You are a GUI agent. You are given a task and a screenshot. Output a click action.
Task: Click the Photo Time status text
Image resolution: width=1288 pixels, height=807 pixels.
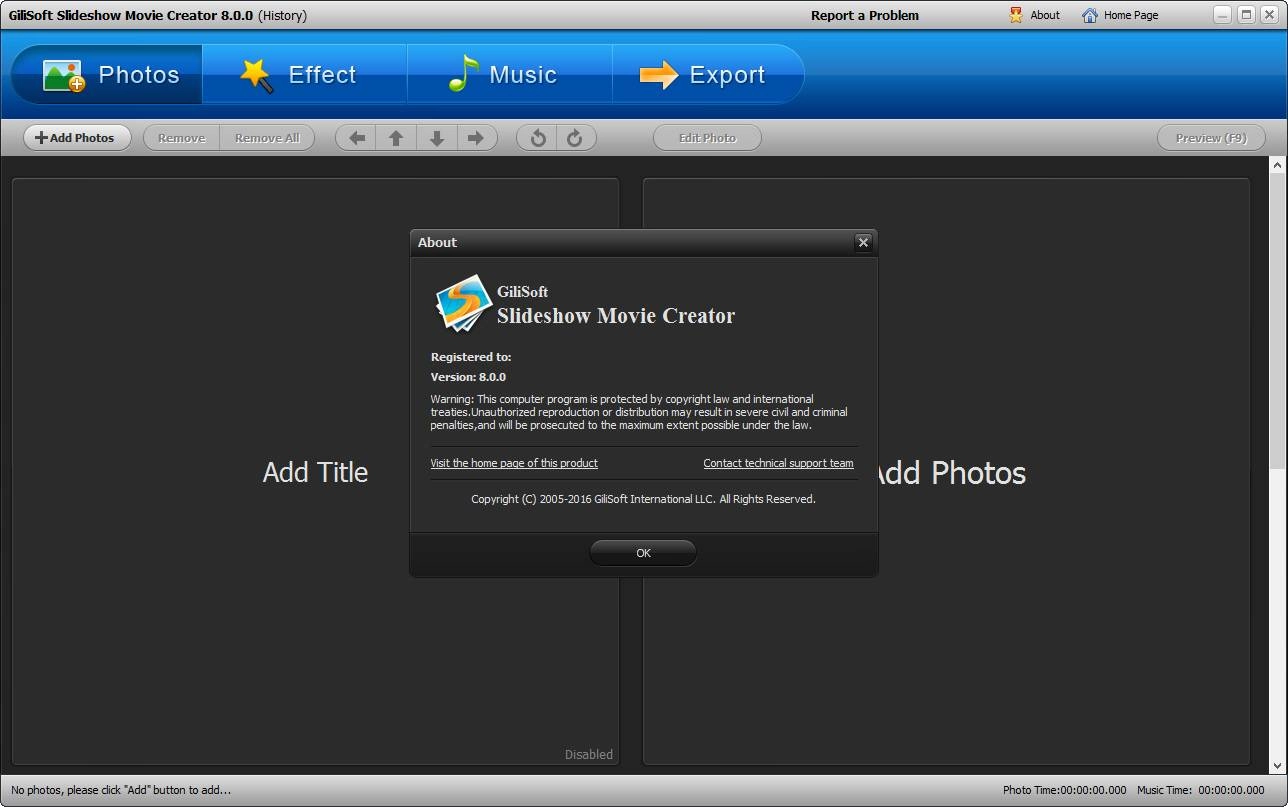click(1064, 790)
